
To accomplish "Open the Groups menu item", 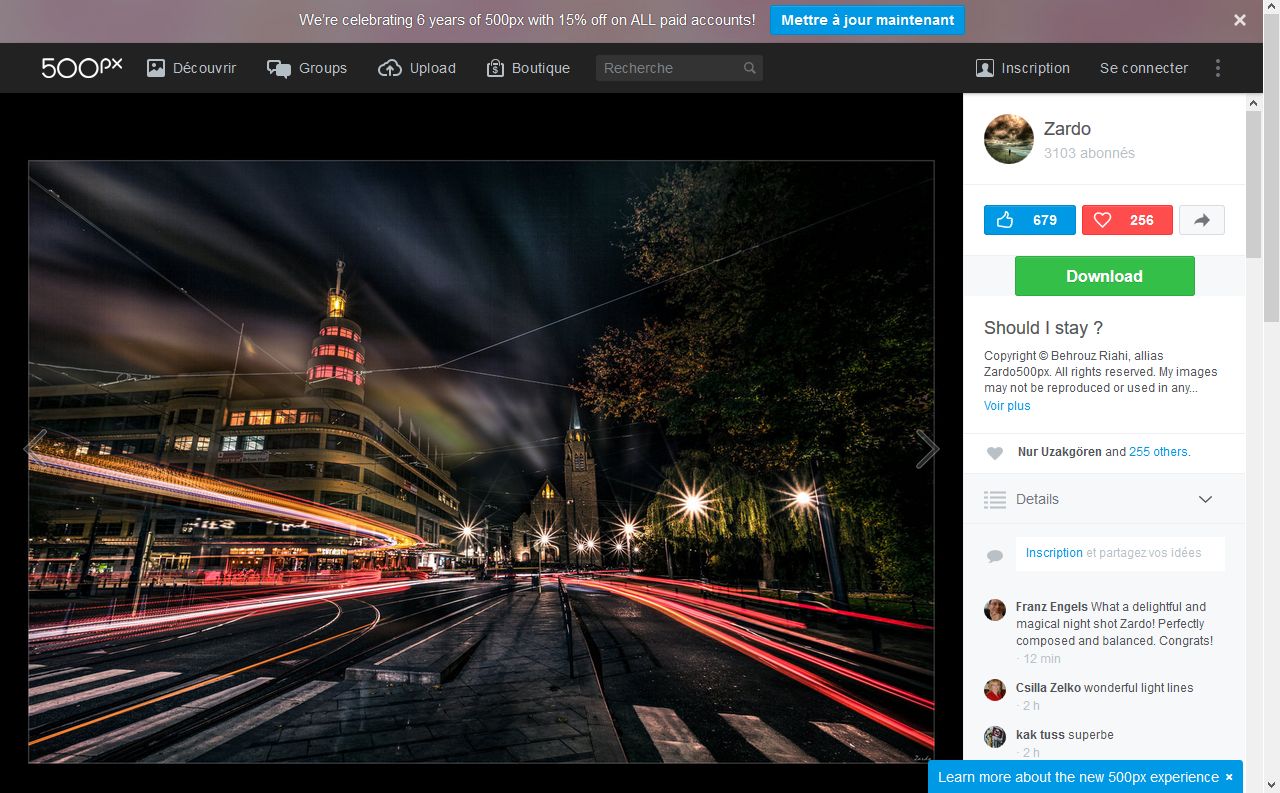I will click(307, 68).
